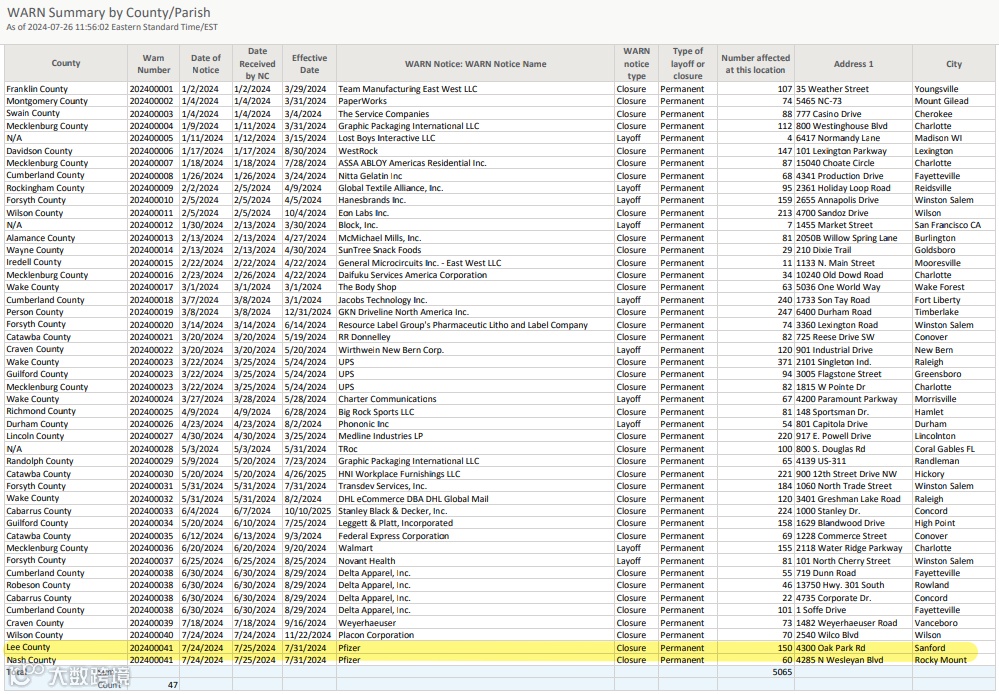999x694 pixels.
Task: Click the WARN Summary by County/Parish title
Action: pos(108,12)
